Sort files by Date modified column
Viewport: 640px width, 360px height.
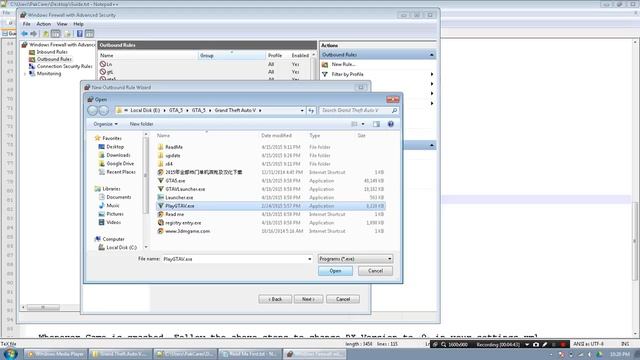click(x=276, y=136)
